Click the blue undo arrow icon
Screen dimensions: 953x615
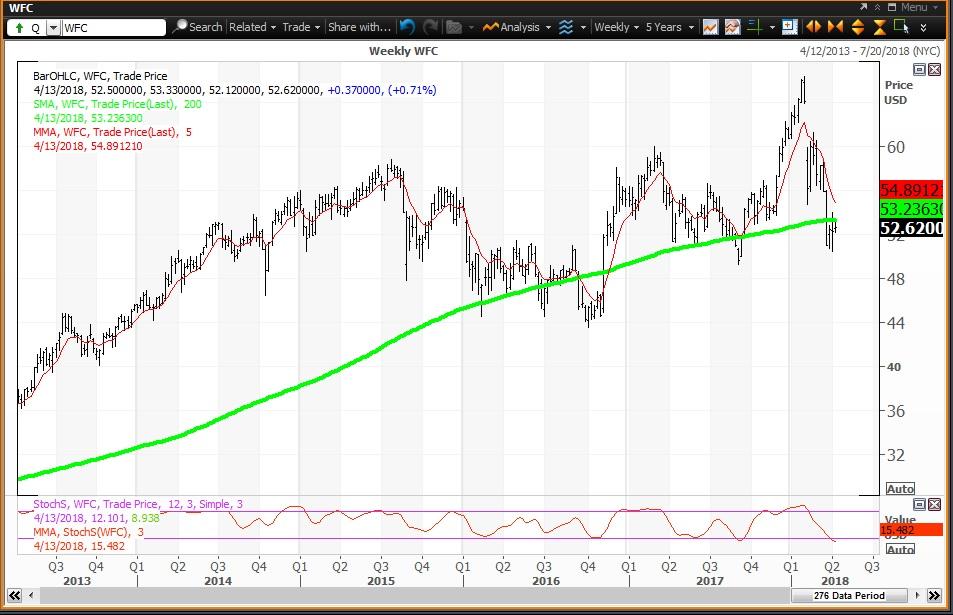pyautogui.click(x=407, y=27)
